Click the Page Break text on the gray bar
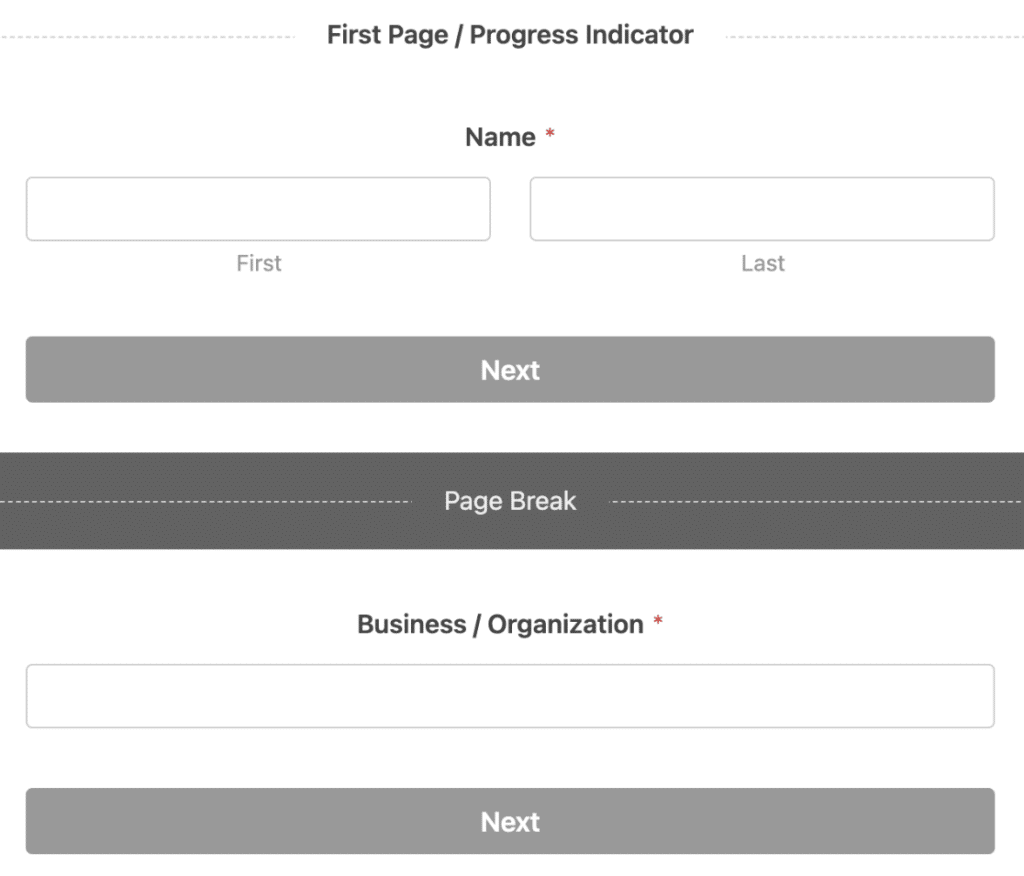Viewport: 1024px width, 876px height. (510, 501)
